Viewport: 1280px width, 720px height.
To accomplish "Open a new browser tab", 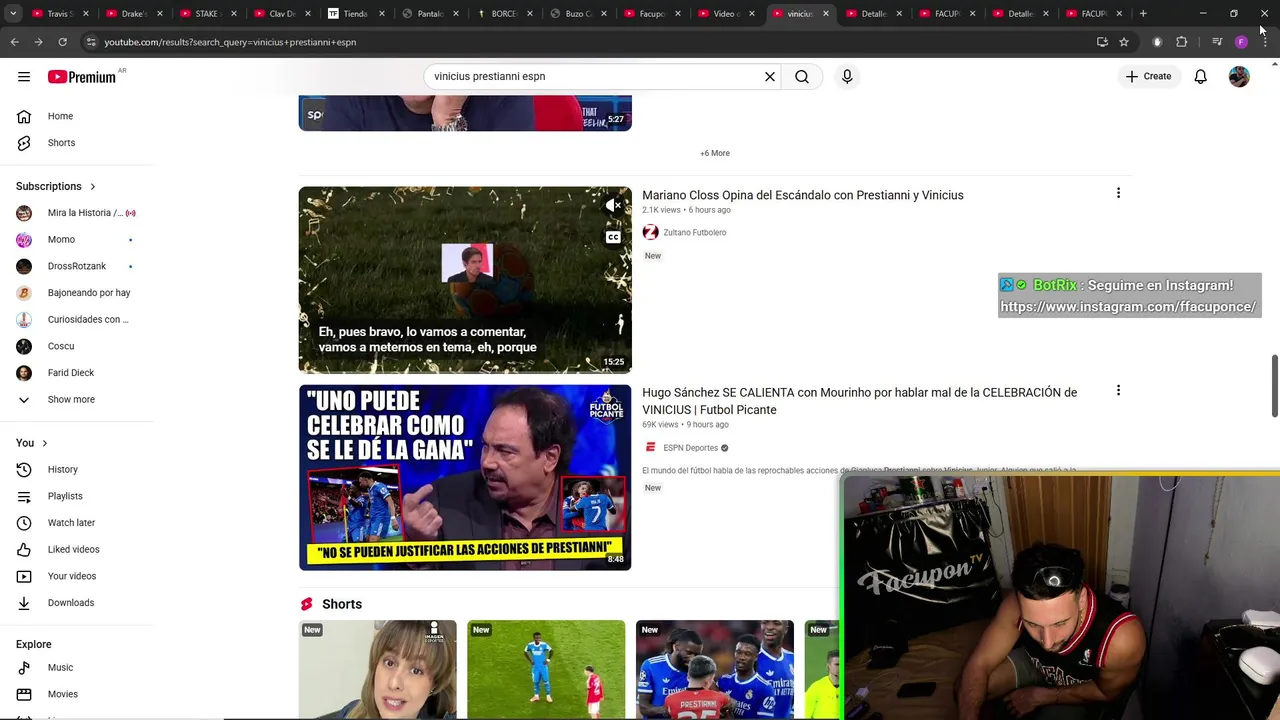I will pyautogui.click(x=1143, y=14).
